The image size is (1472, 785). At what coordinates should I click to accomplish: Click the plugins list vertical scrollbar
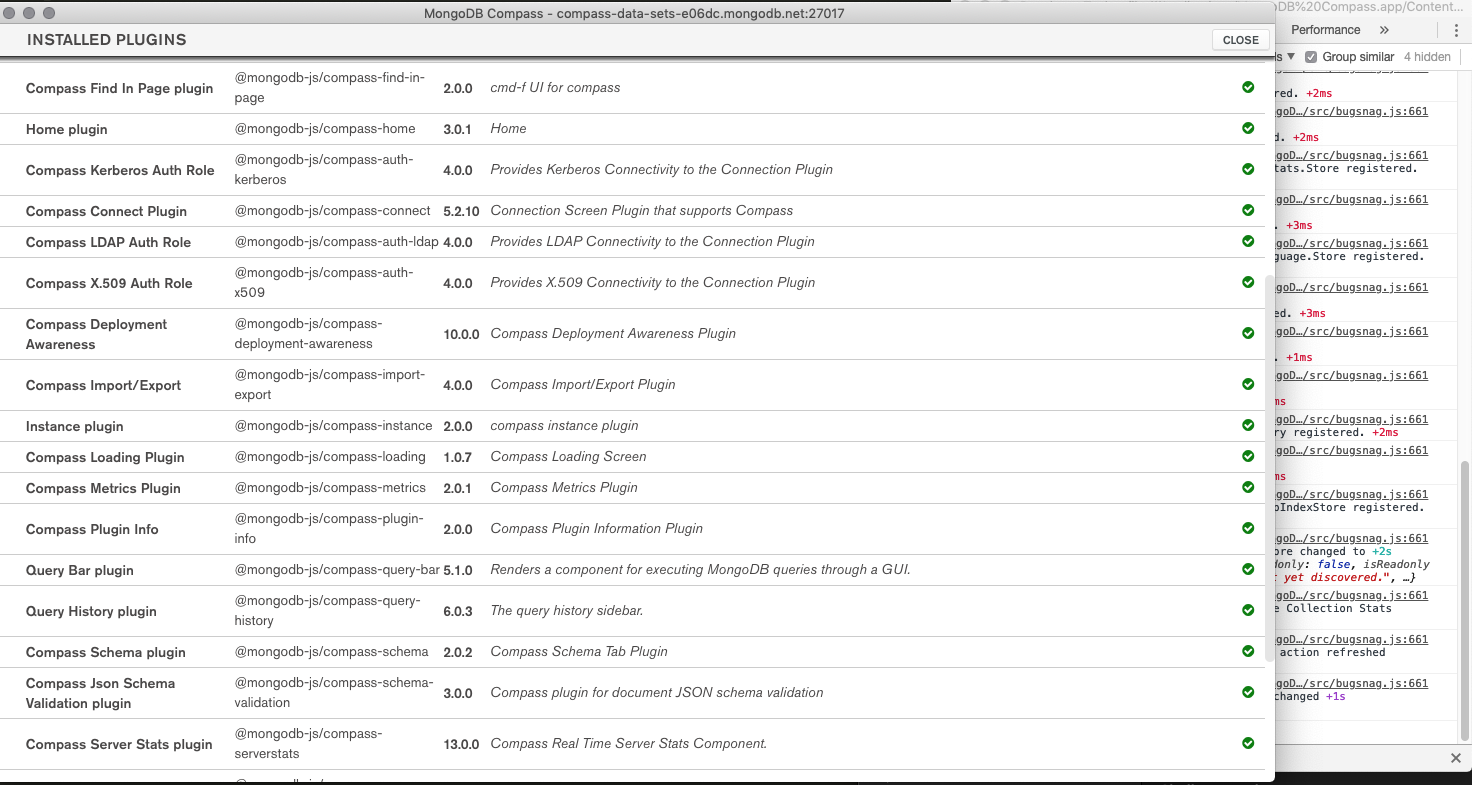coord(1270,468)
